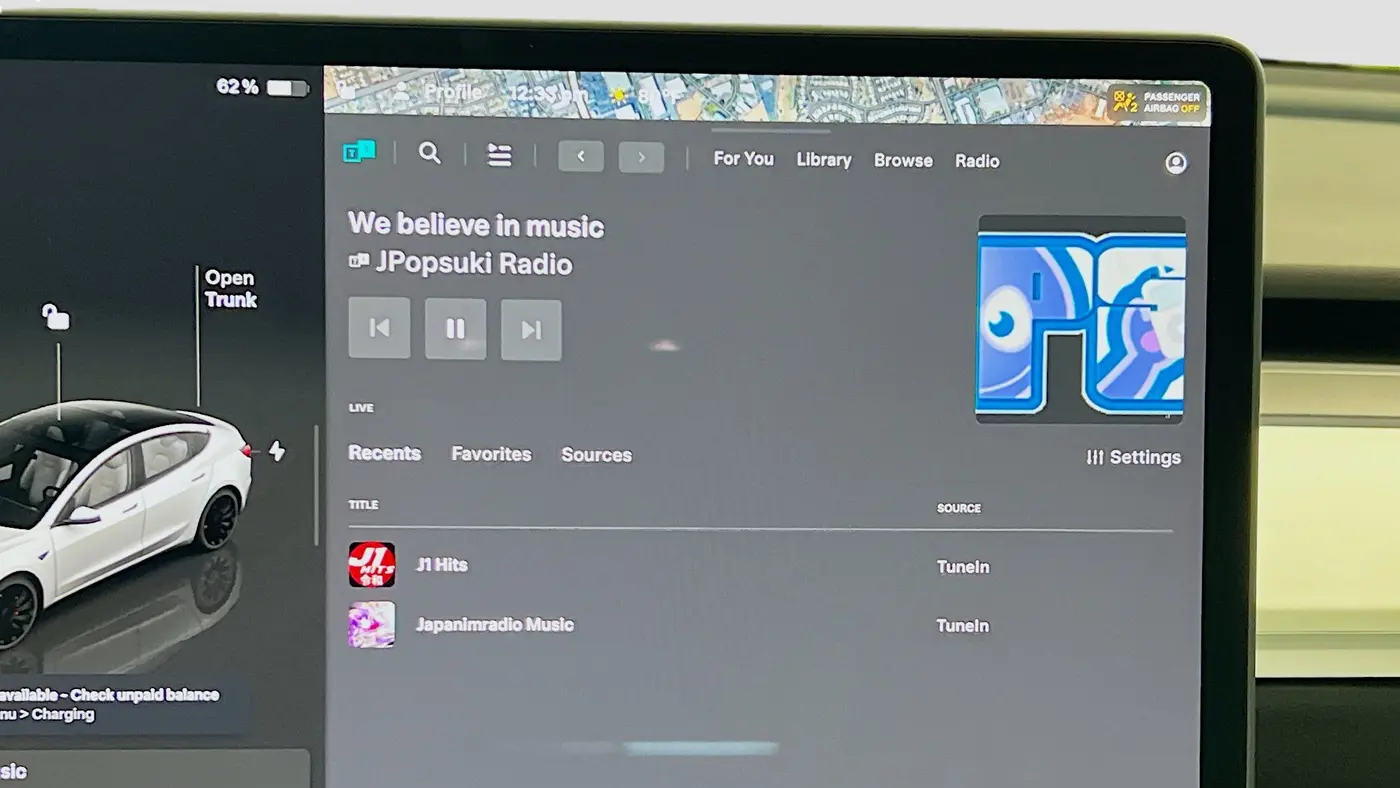Screen dimensions: 1400x788
Task: Tap Open Trunk on the car
Action: (x=231, y=289)
